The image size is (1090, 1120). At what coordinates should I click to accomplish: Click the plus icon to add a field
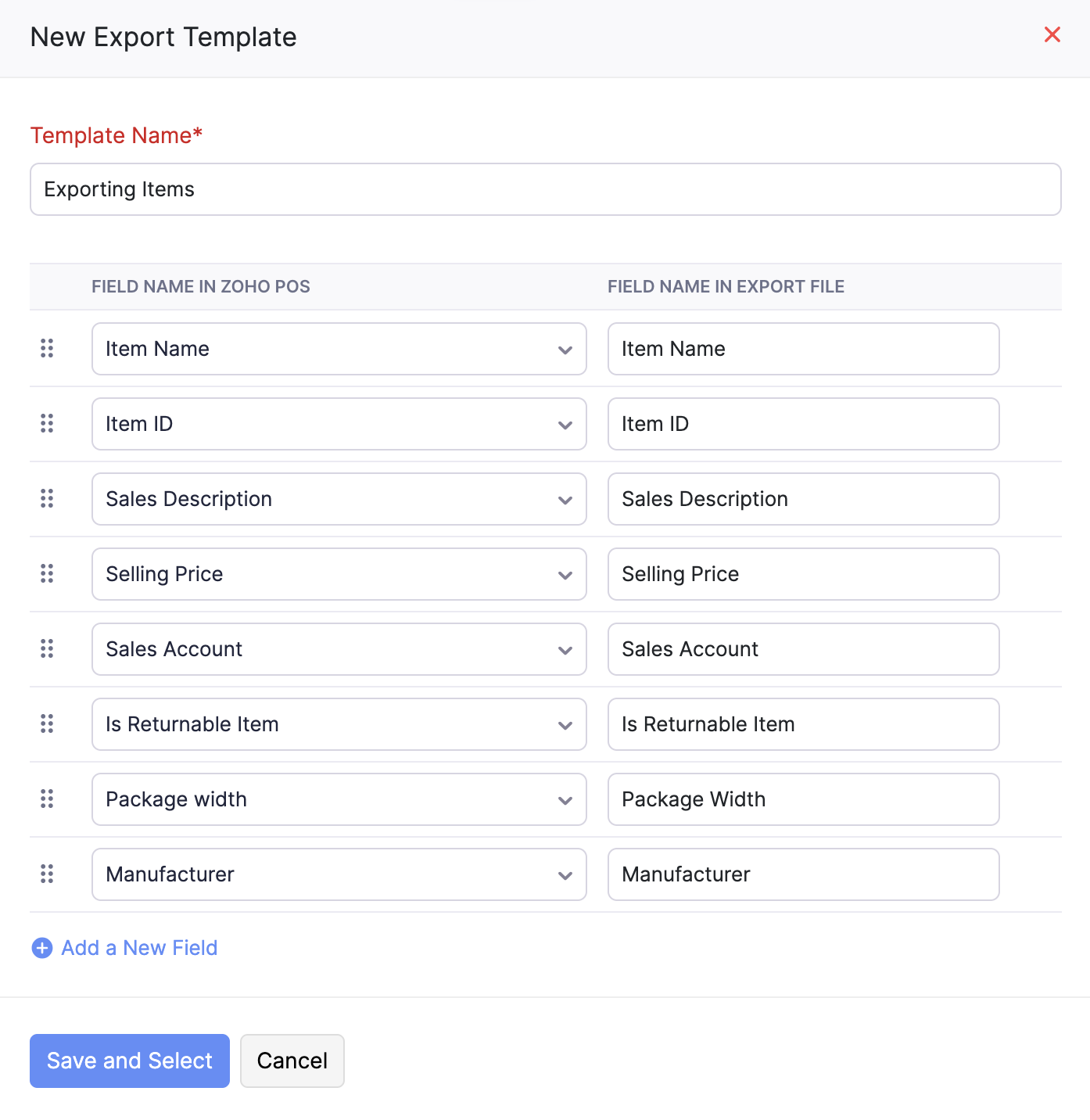click(x=41, y=948)
